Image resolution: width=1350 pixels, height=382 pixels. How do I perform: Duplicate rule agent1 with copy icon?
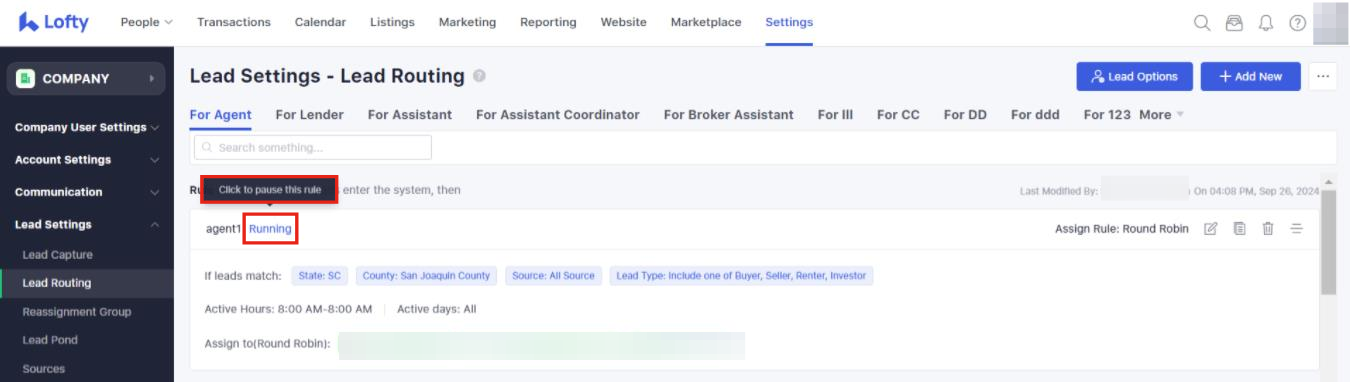click(1239, 229)
